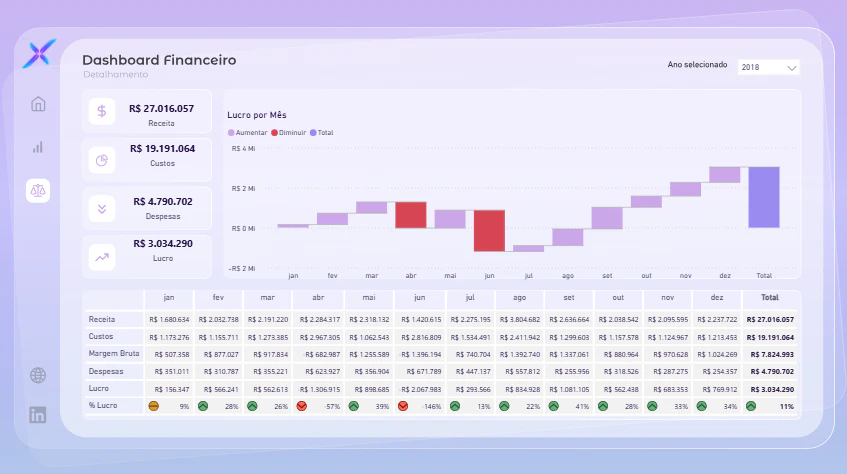Select the red jun bar in chart

(x=489, y=231)
